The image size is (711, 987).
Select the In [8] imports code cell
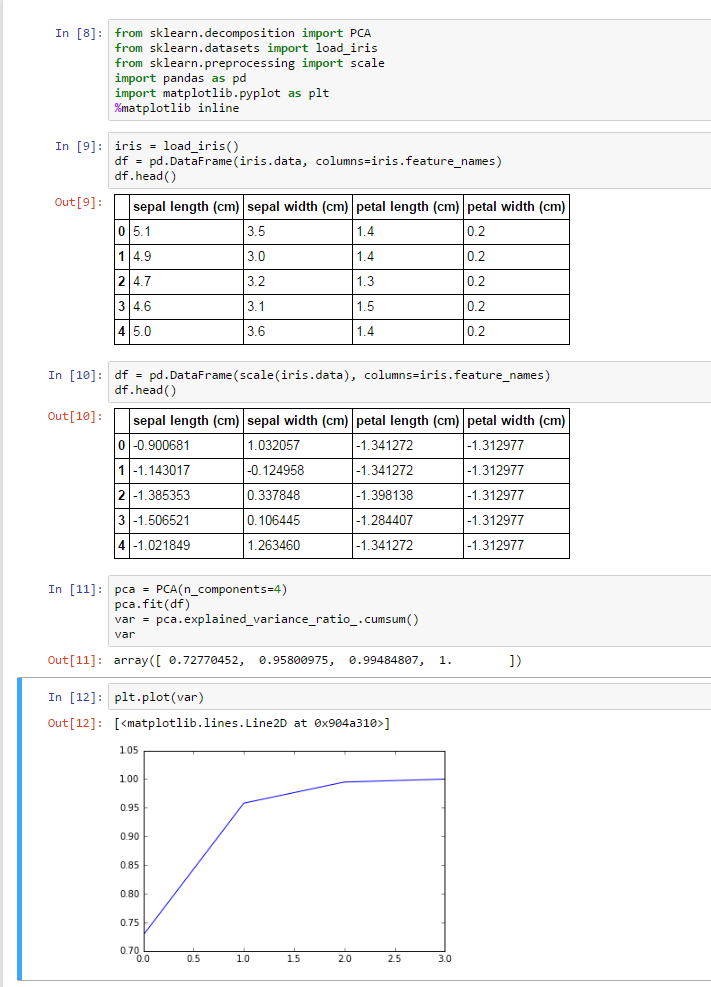[410, 70]
